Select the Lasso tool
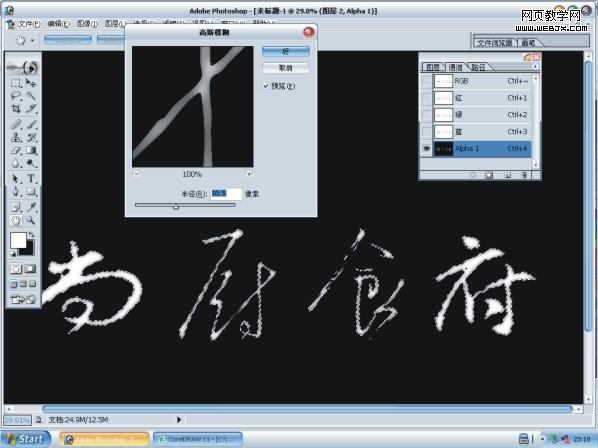Screen dimensions: 598x448 [16, 96]
